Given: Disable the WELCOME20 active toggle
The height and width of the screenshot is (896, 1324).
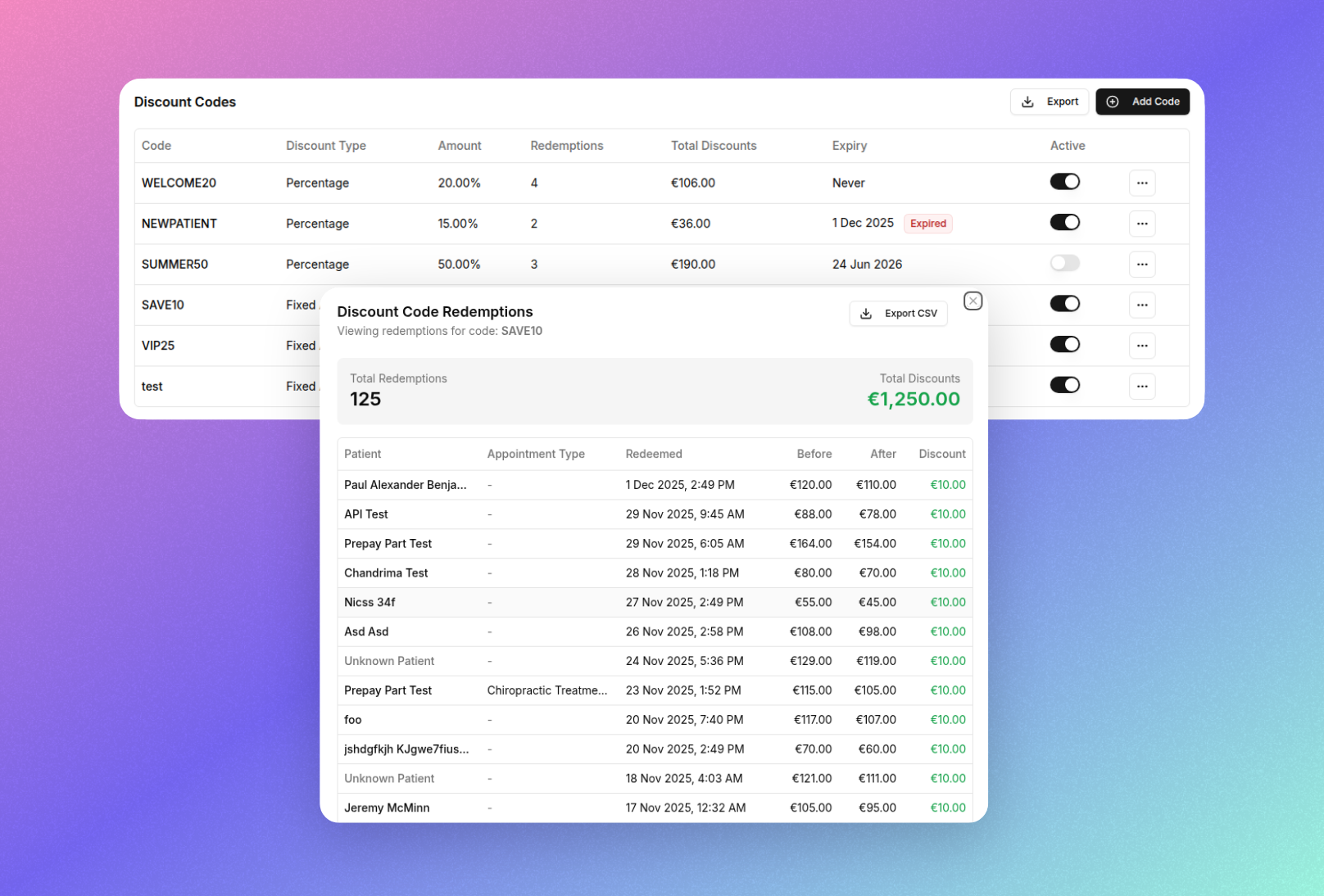Looking at the screenshot, I should pyautogui.click(x=1064, y=182).
